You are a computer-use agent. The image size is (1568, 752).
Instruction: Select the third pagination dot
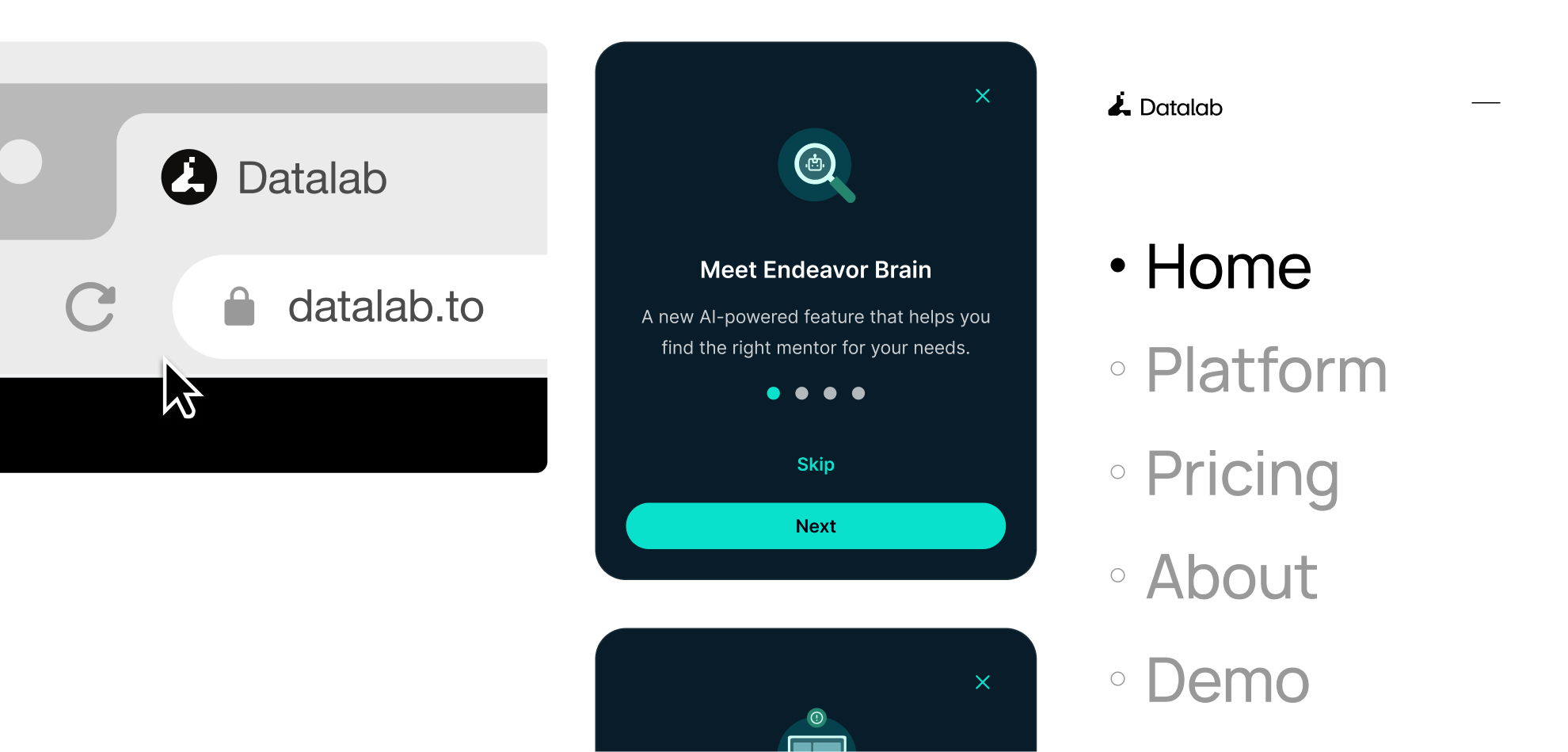pos(830,393)
